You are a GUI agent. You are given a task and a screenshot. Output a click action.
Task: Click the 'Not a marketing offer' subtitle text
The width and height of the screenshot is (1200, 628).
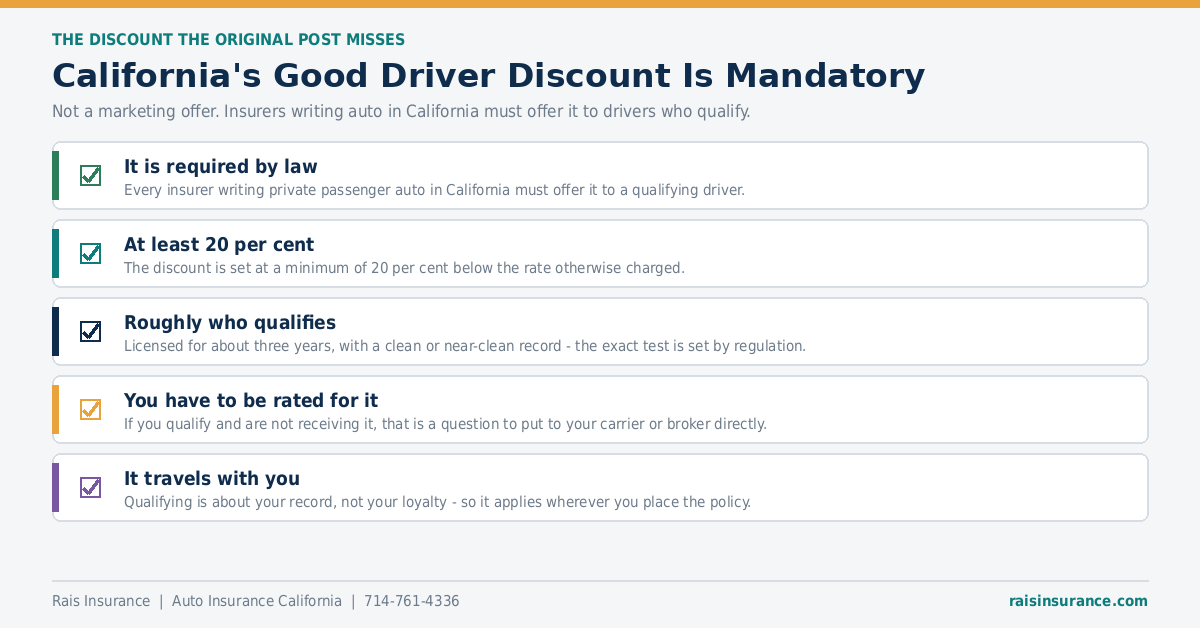pos(401,111)
